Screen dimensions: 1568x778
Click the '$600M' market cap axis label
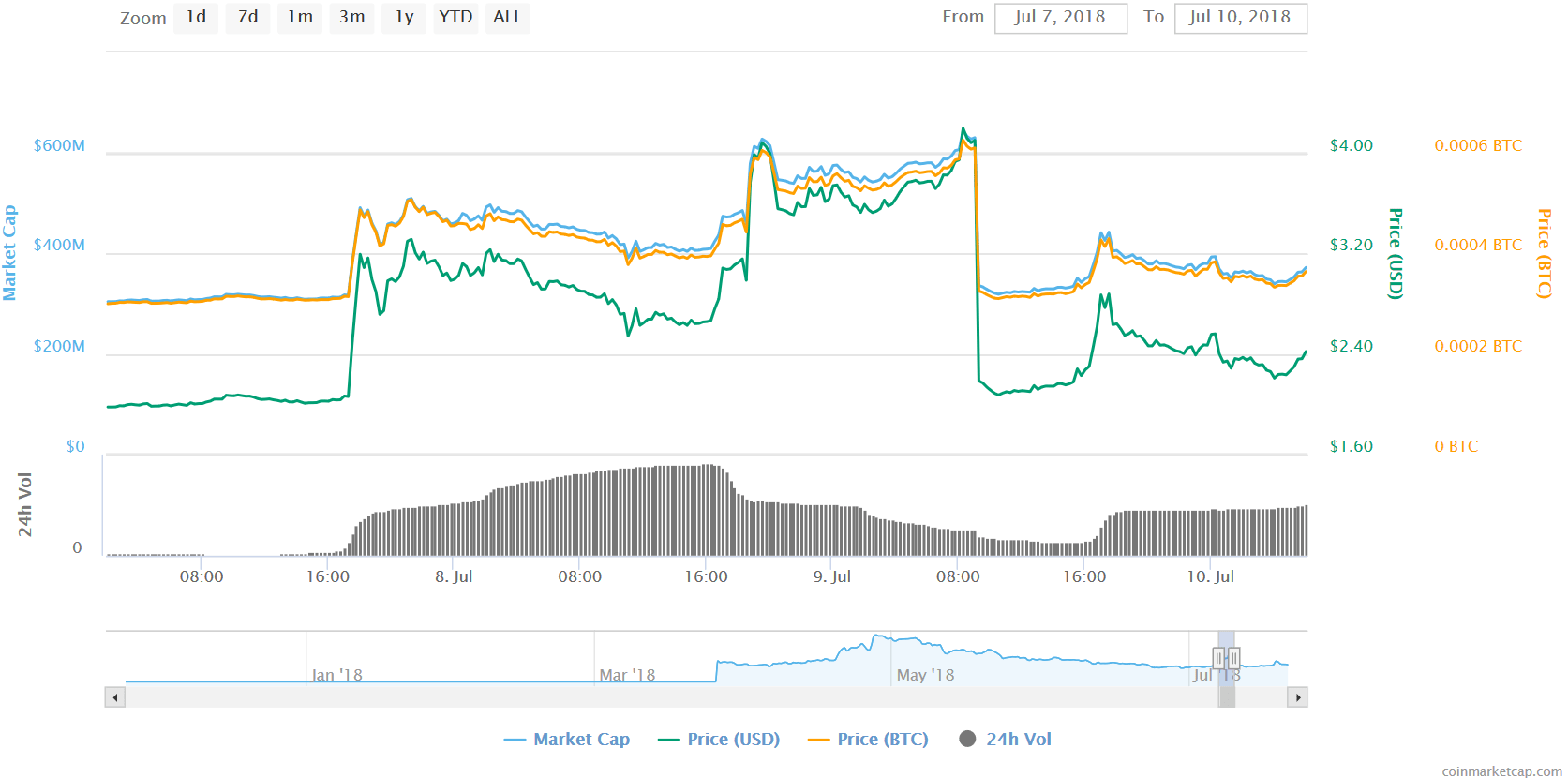coord(59,145)
